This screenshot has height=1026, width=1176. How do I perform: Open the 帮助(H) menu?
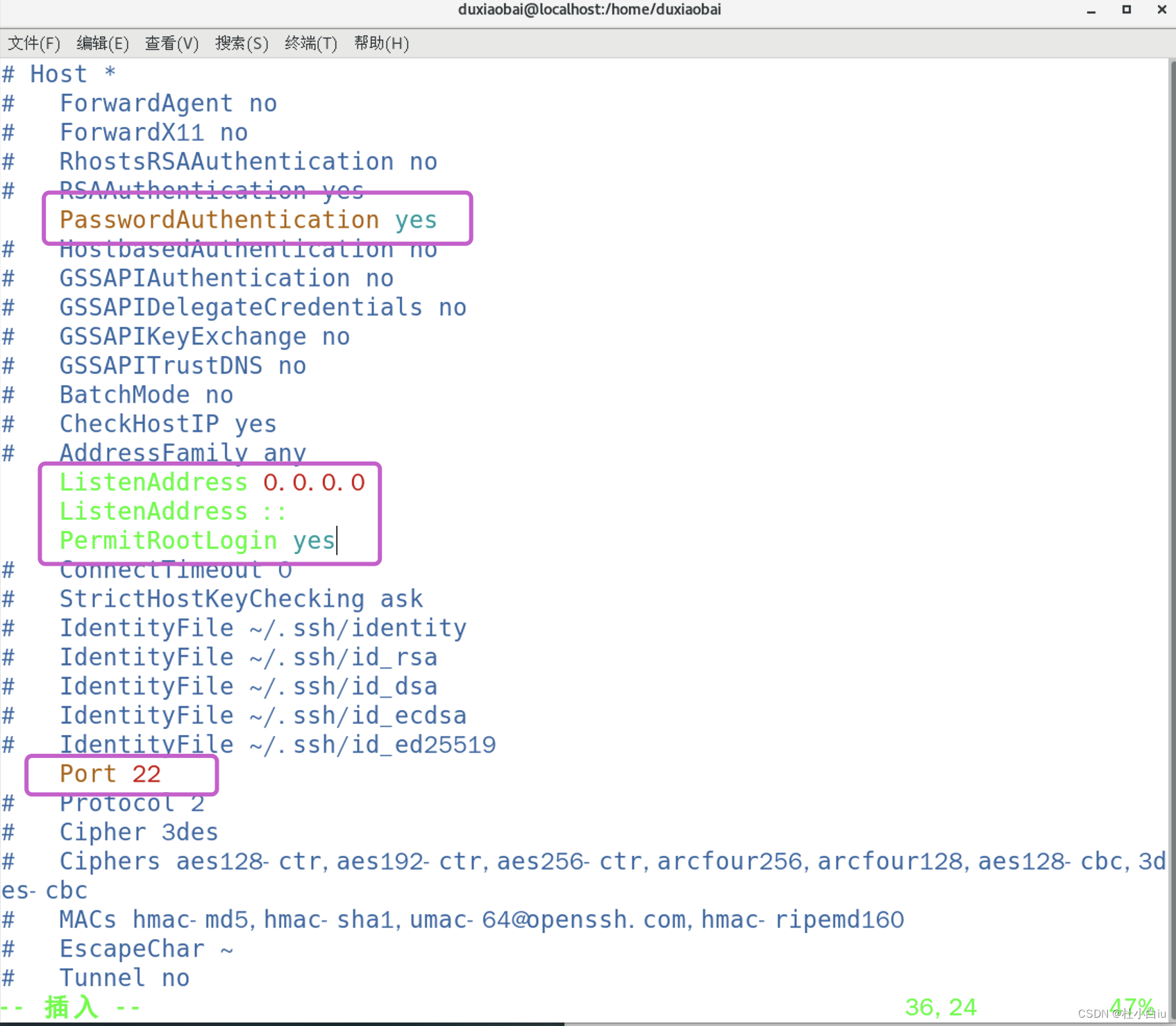381,43
